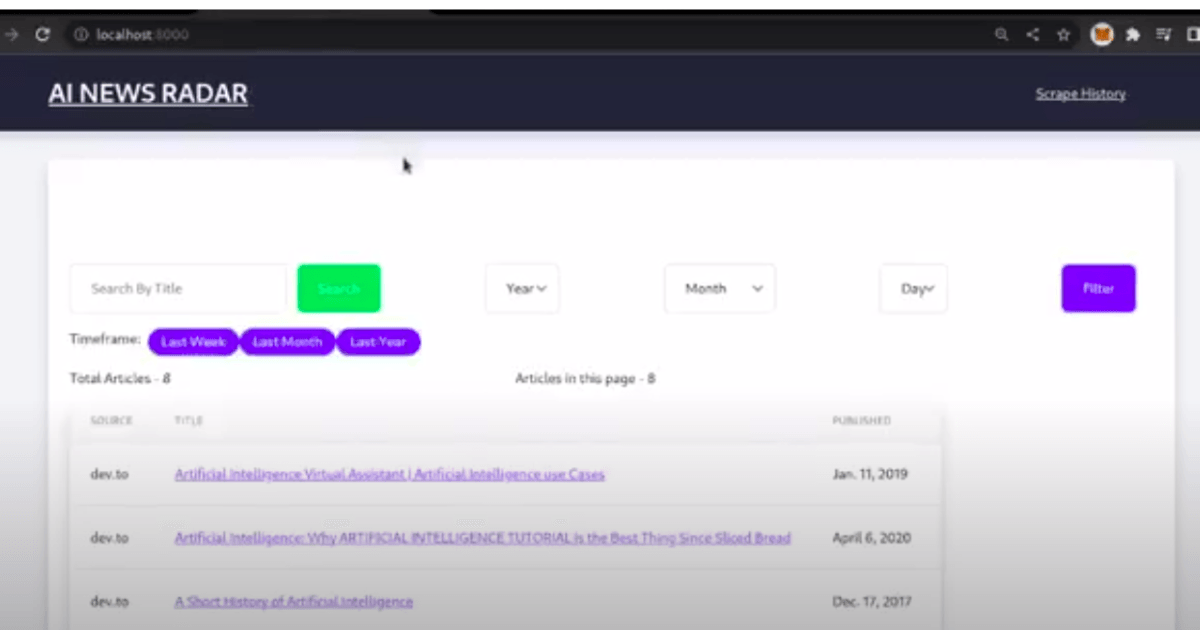
Task: Open the zoom search icon in the toolbar
Action: [x=1001, y=33]
